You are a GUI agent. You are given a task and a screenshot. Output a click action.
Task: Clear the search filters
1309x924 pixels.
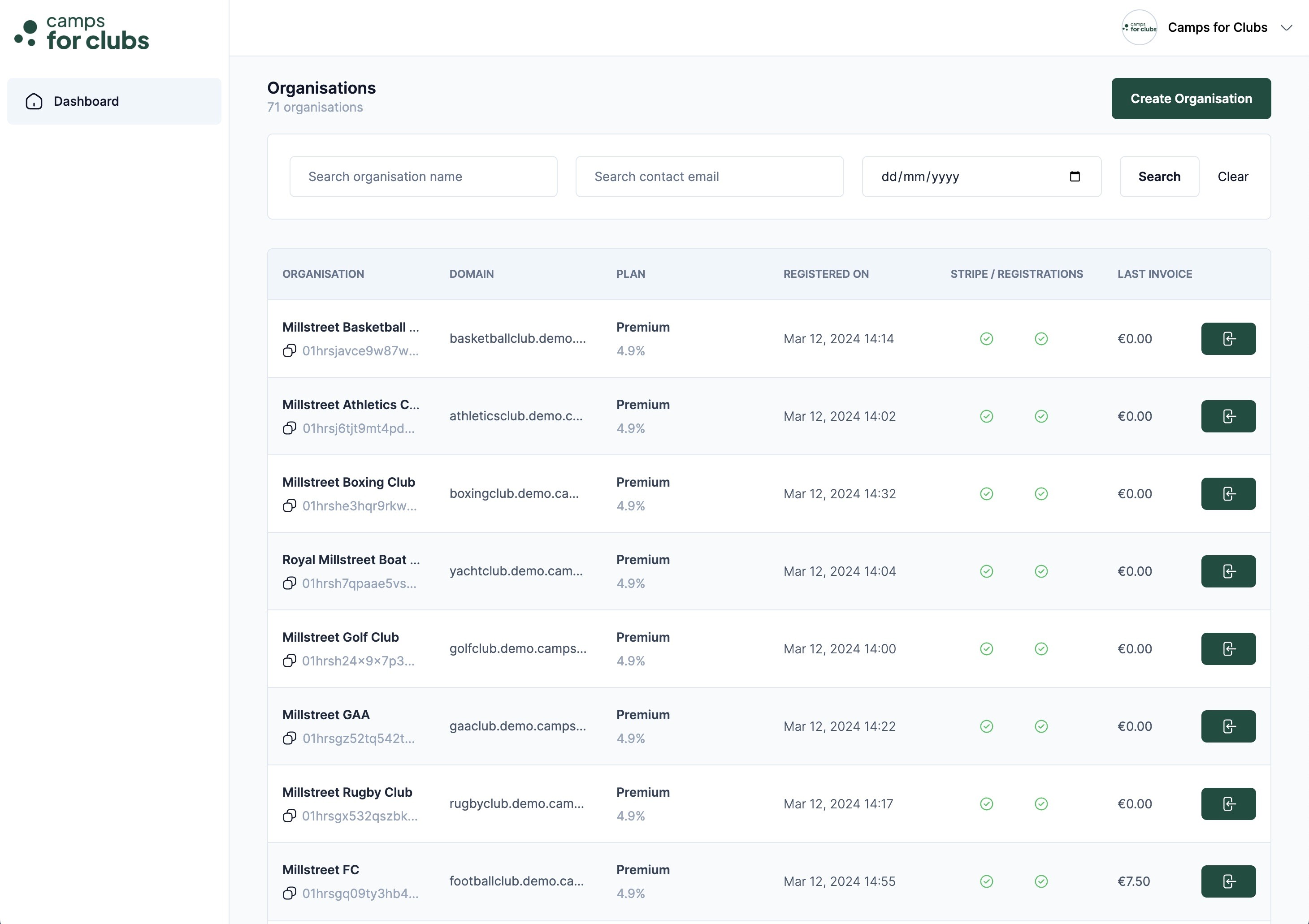pyautogui.click(x=1233, y=177)
